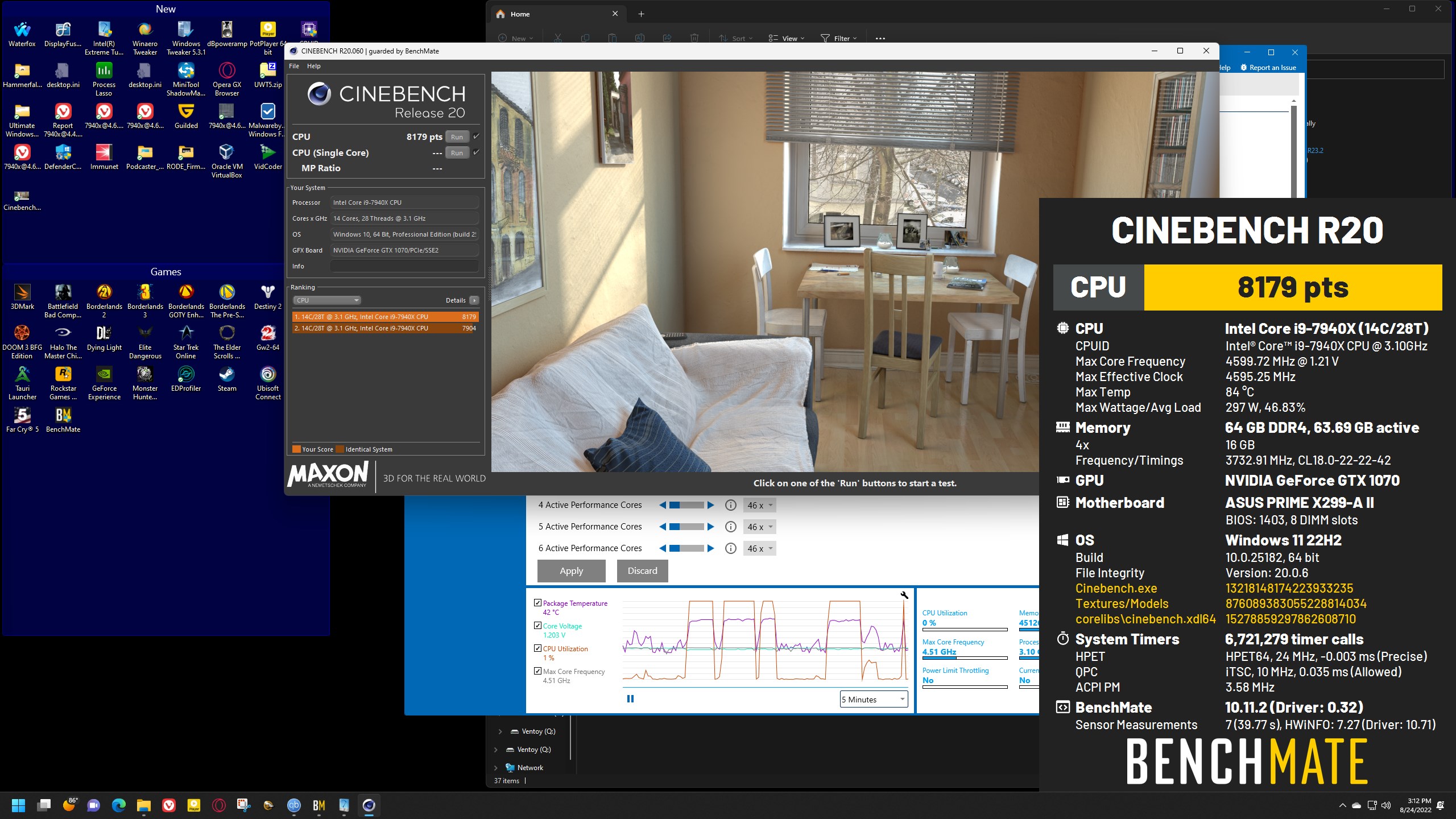Select the Dying Light game icon
Image resolution: width=1456 pixels, height=819 pixels.
[104, 338]
